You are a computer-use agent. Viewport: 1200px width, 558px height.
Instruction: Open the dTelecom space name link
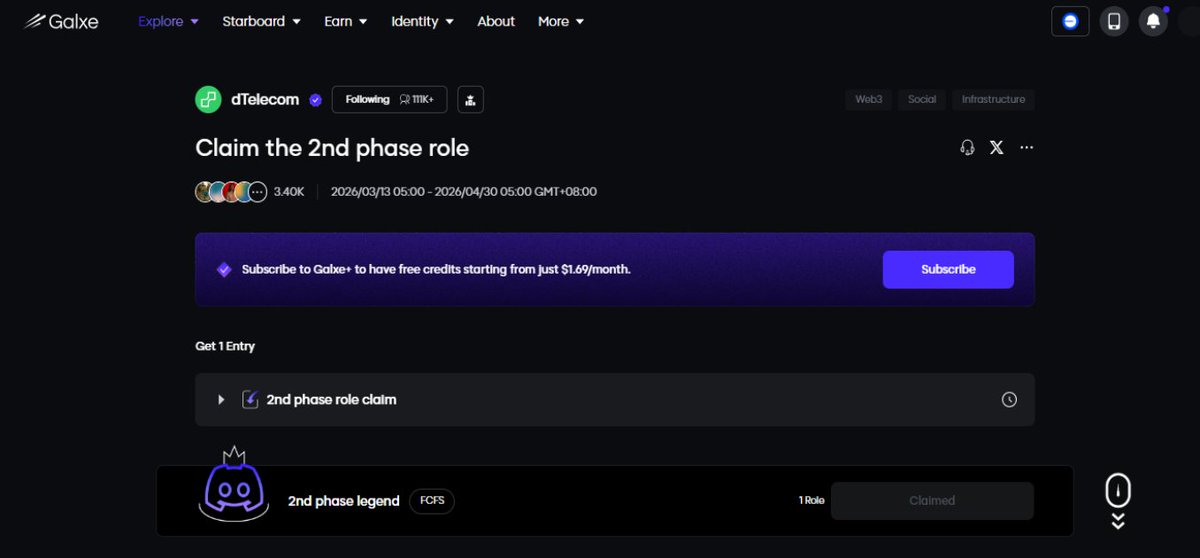coord(265,99)
